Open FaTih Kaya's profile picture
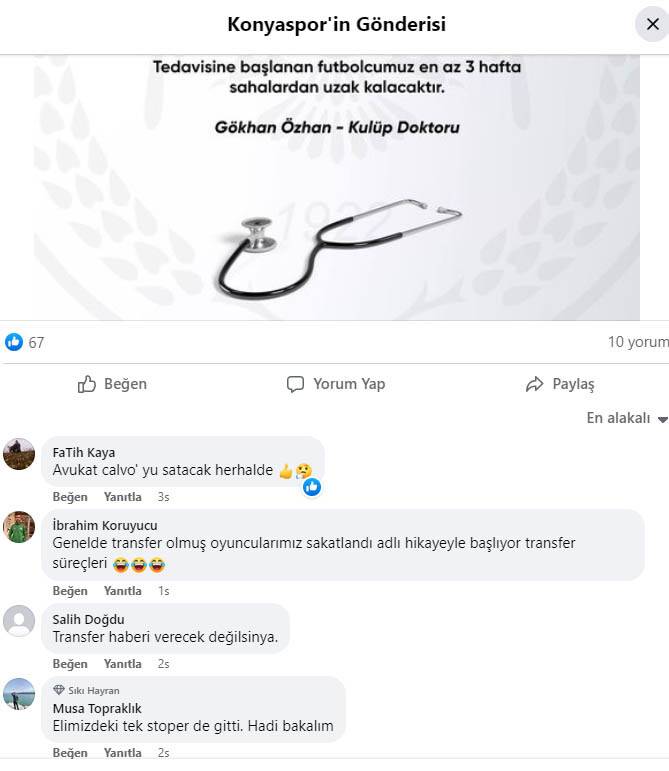This screenshot has height=771, width=669. tap(19, 454)
